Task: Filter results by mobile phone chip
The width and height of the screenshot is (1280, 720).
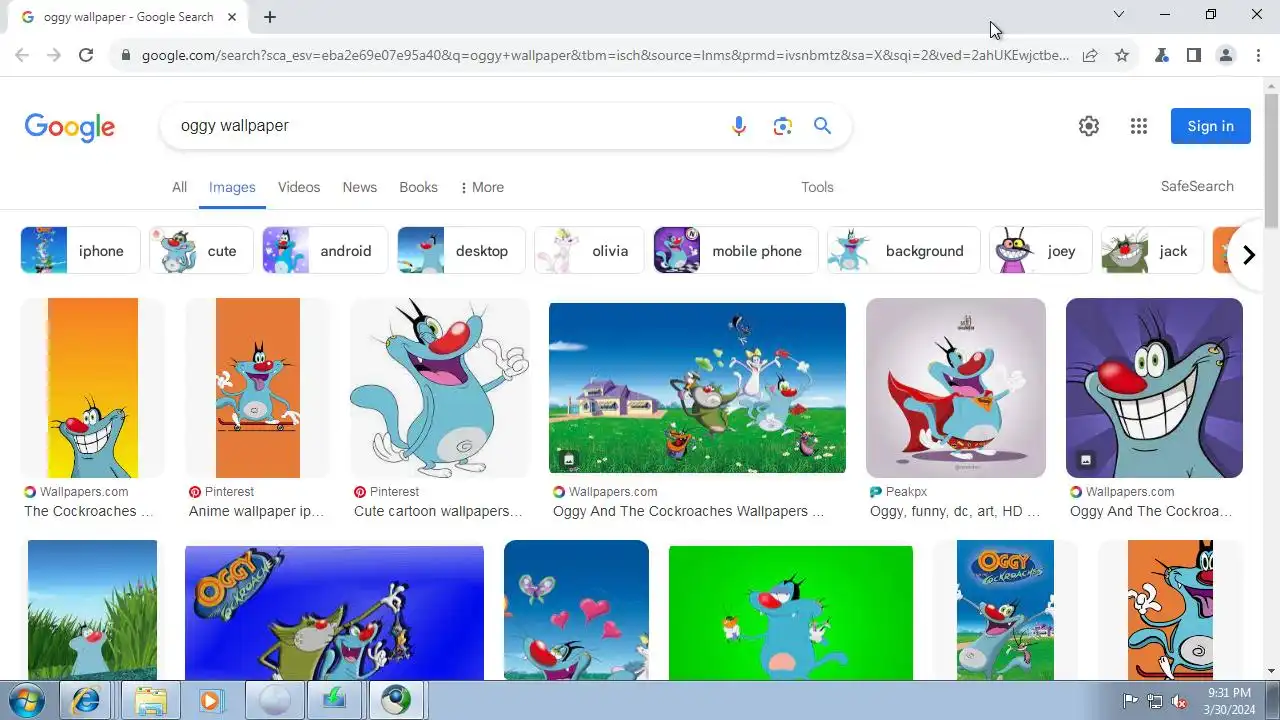Action: pyautogui.click(x=736, y=251)
